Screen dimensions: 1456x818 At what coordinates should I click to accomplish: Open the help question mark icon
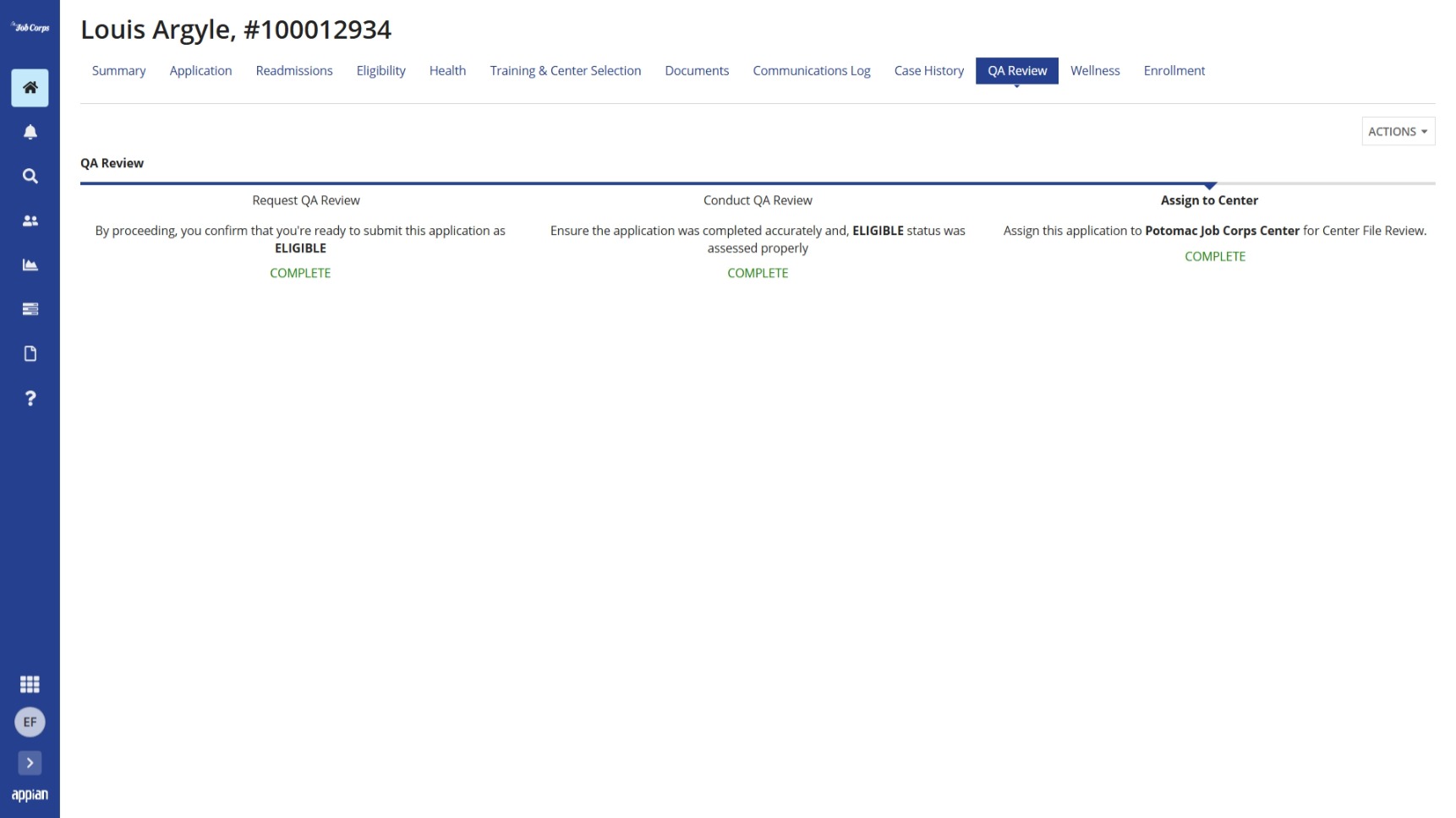(x=30, y=398)
